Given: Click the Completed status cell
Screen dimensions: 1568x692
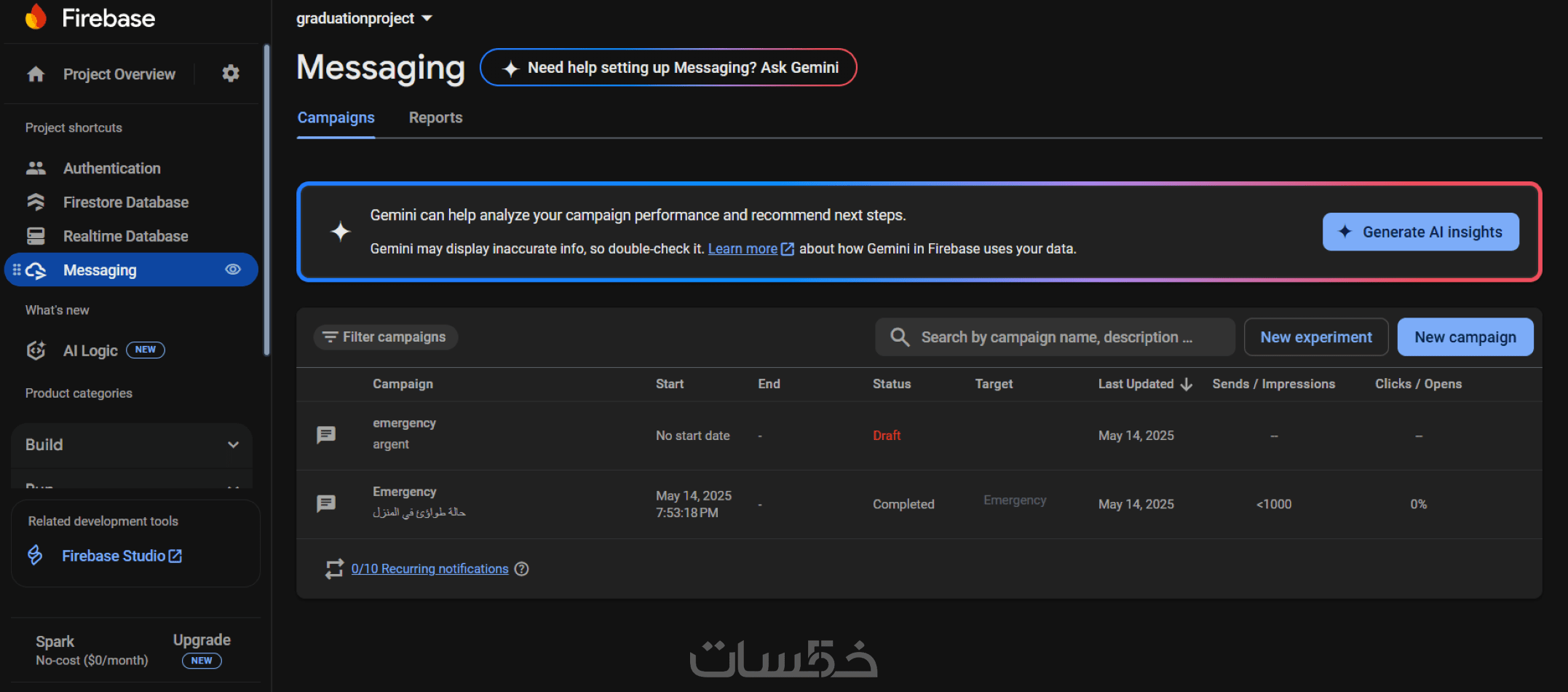Looking at the screenshot, I should click(x=903, y=504).
